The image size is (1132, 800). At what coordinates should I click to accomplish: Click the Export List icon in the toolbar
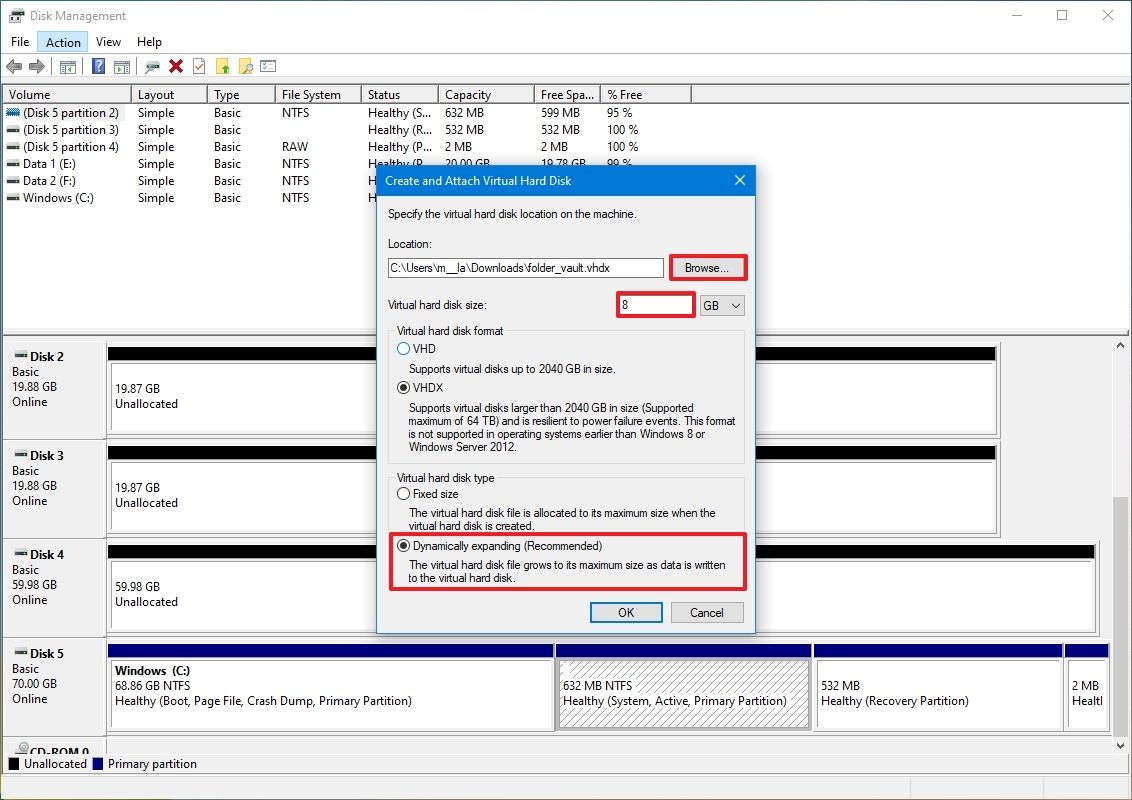coord(266,66)
